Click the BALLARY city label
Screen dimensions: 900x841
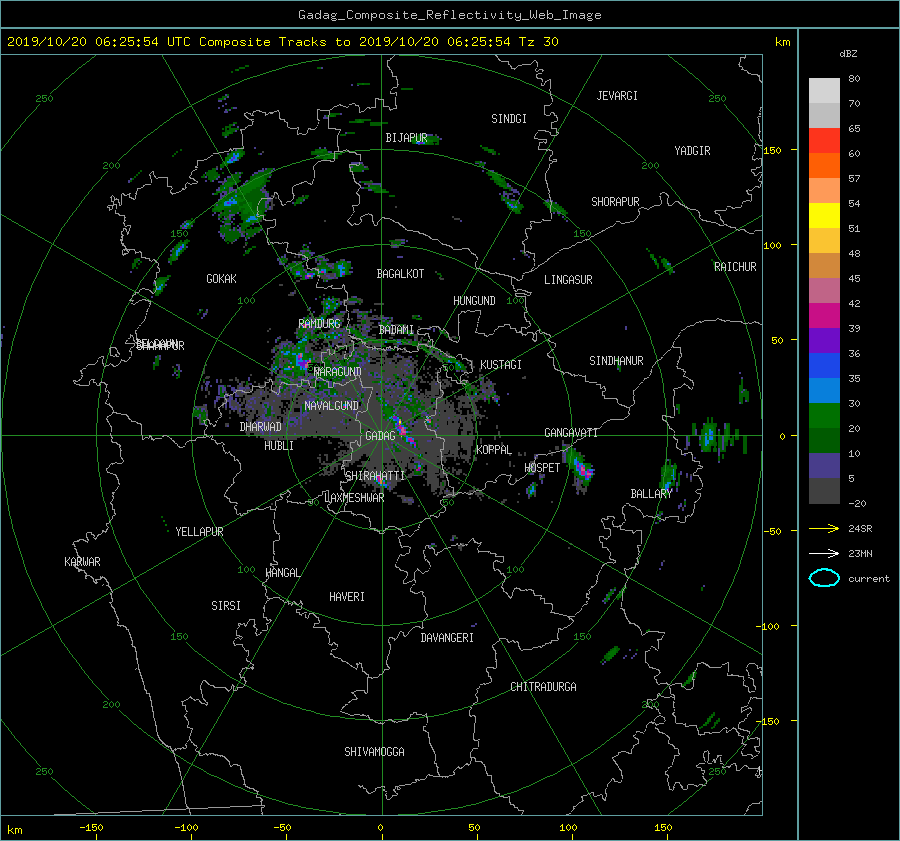(651, 494)
